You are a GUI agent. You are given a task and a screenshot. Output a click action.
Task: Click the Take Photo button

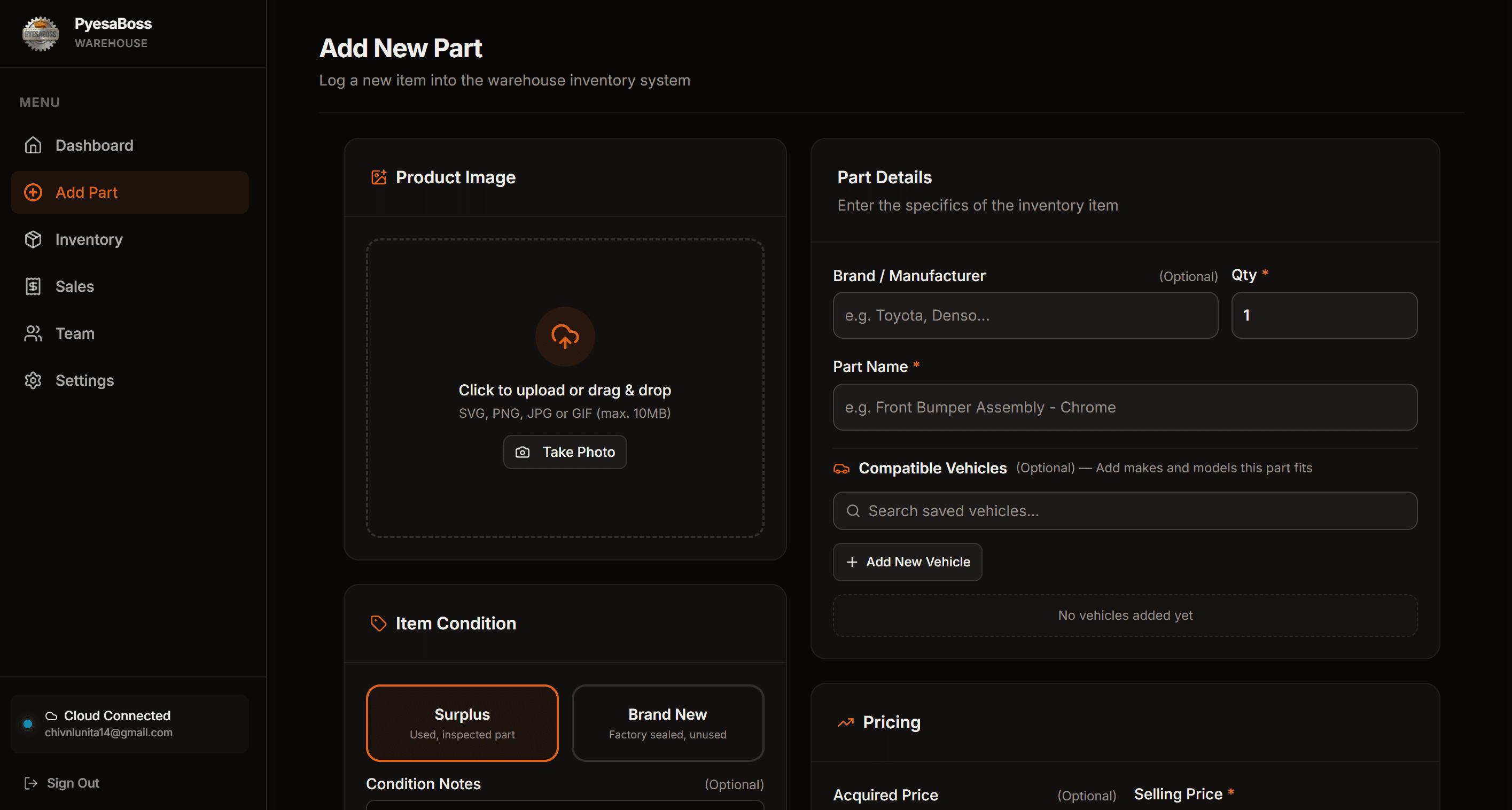pos(565,452)
